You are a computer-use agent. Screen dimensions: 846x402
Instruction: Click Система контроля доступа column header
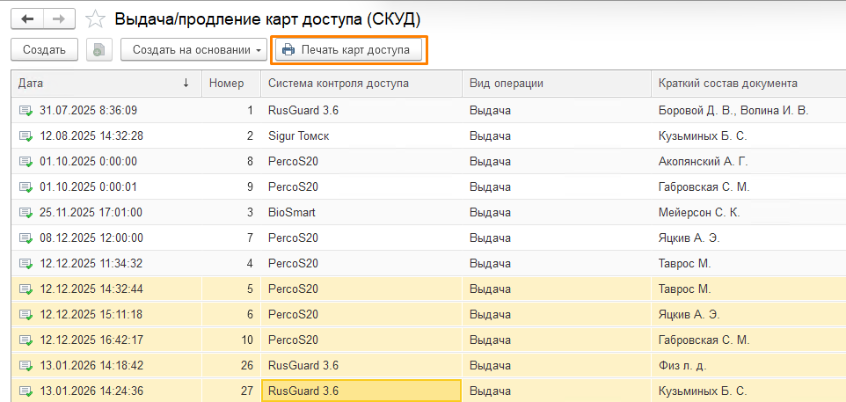[x=360, y=83]
